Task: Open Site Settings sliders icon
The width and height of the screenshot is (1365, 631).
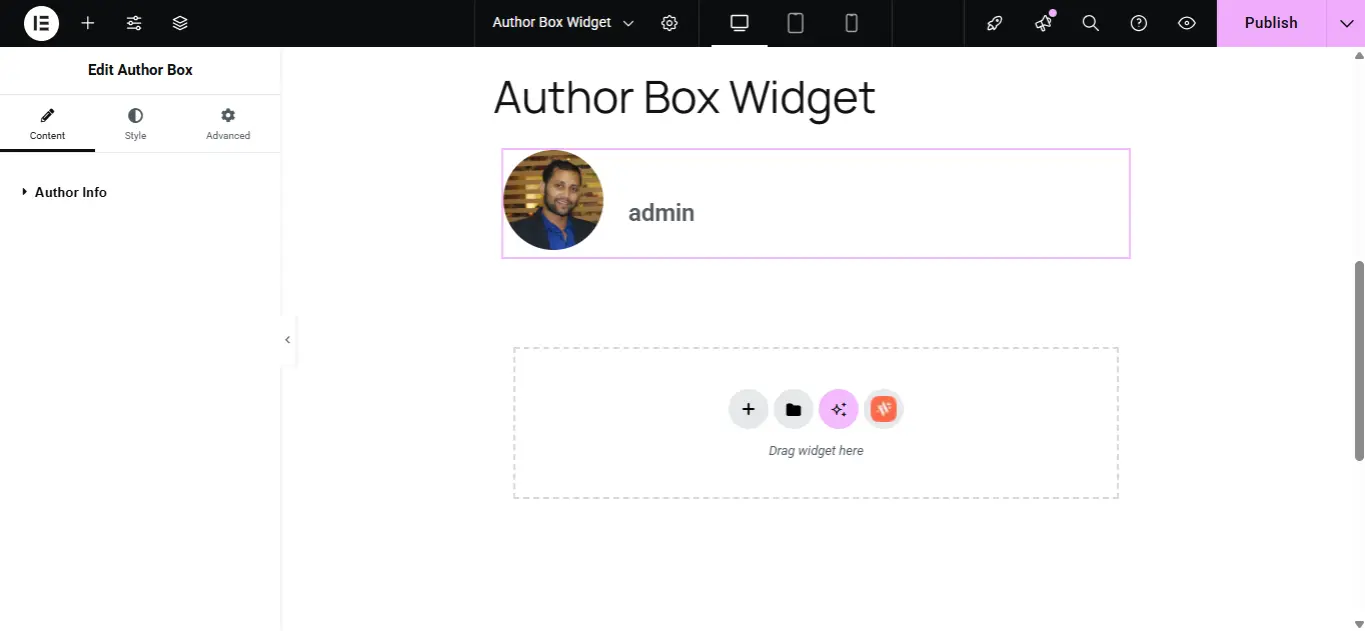Action: point(134,23)
